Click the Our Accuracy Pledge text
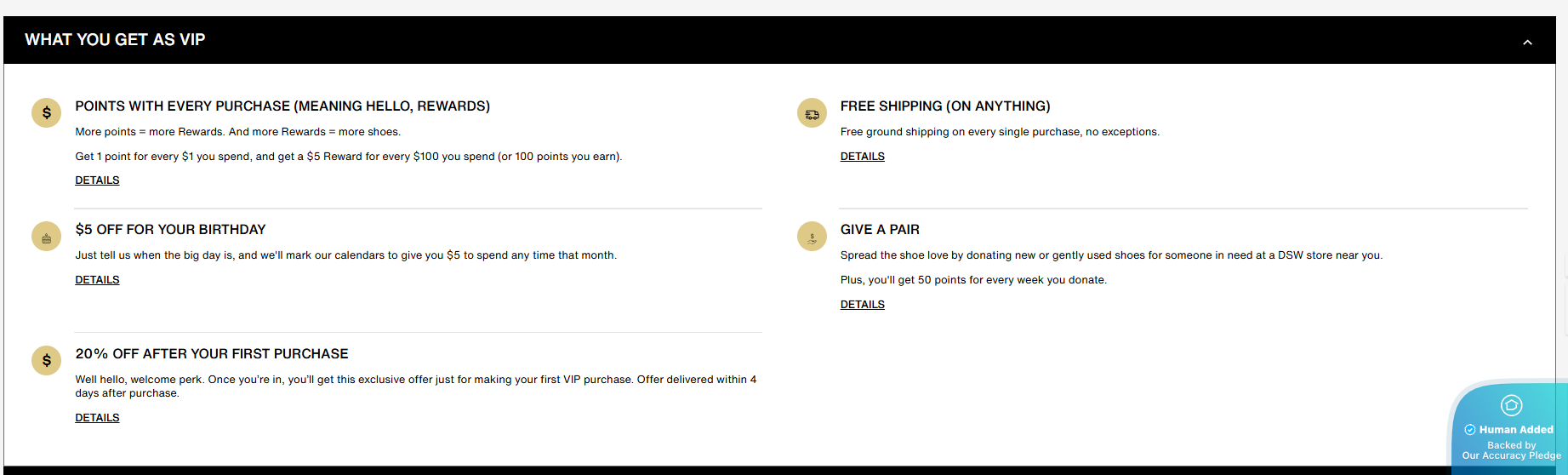1568x475 pixels. pyautogui.click(x=1511, y=456)
